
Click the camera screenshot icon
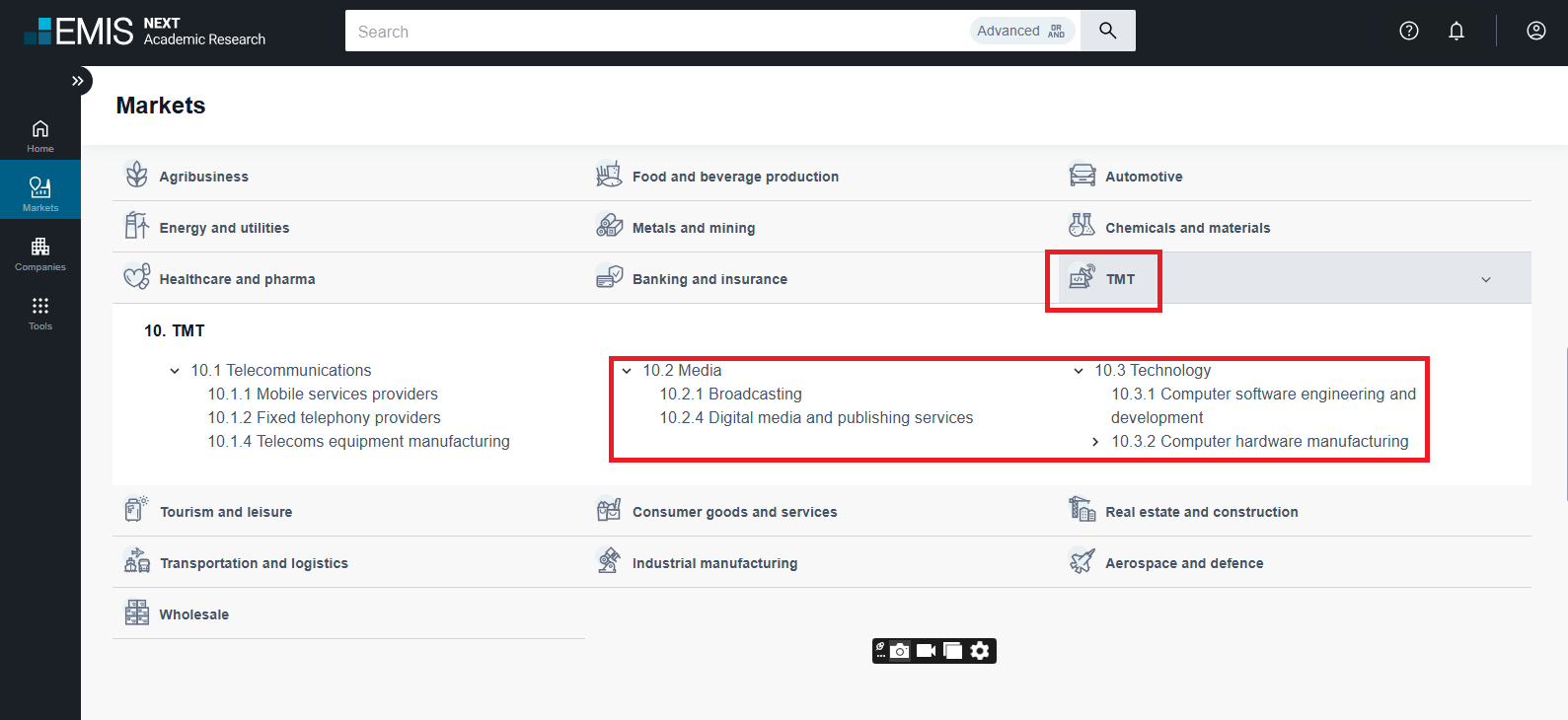(900, 651)
